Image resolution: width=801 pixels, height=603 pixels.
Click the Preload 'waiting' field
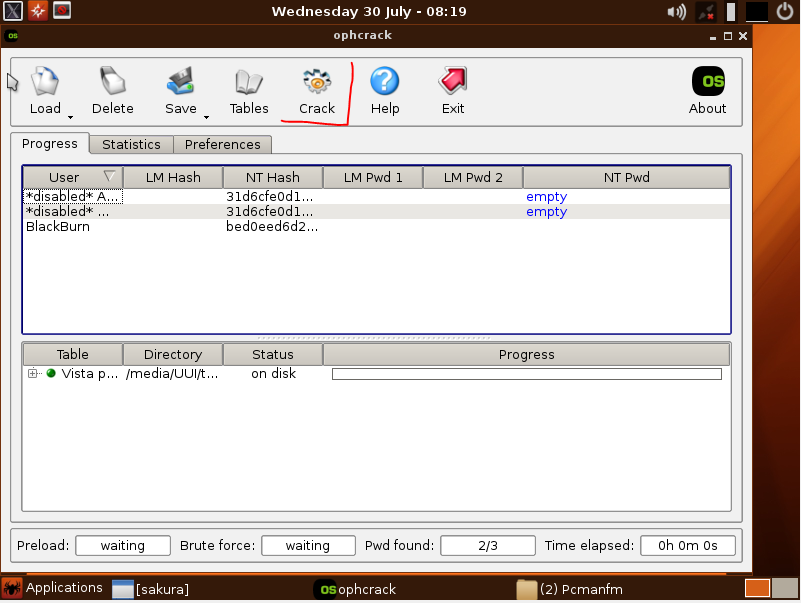[x=123, y=545]
